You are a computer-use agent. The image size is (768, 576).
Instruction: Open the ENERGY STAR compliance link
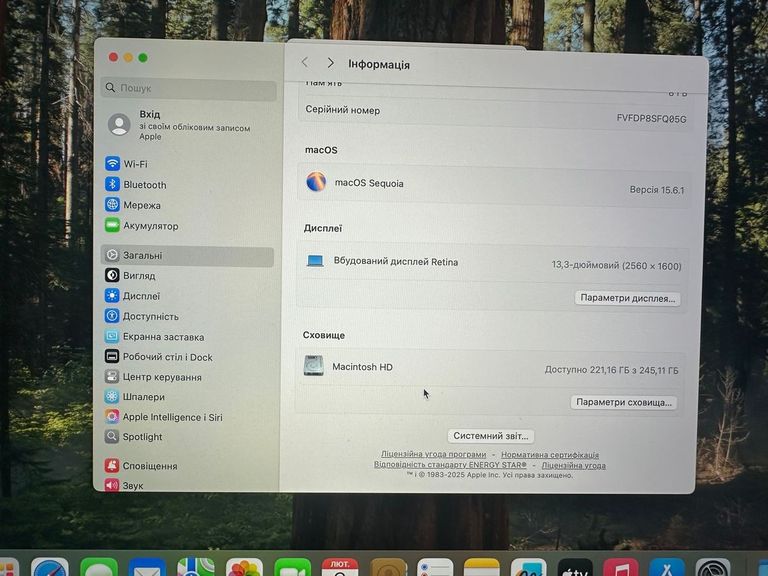click(450, 464)
